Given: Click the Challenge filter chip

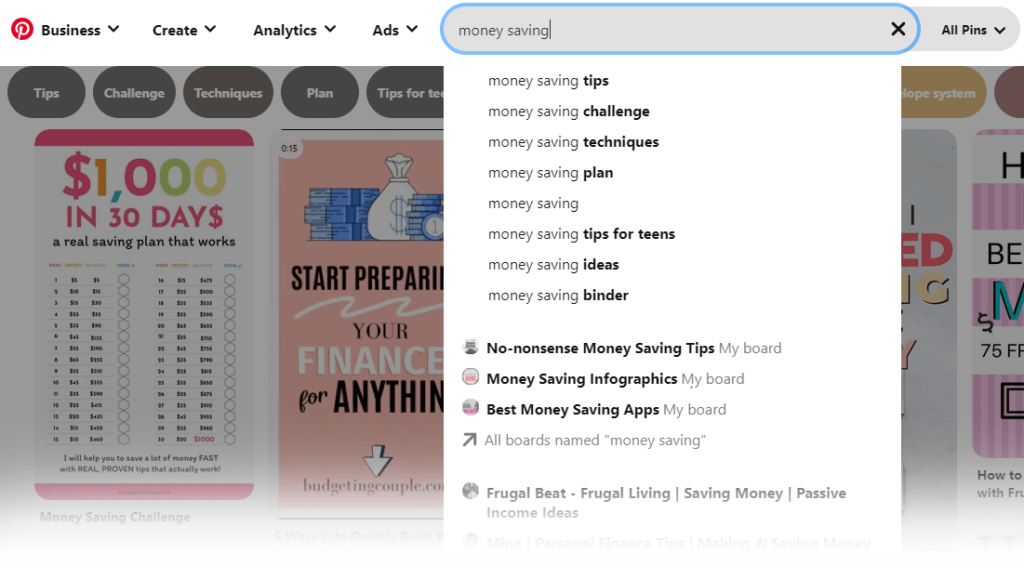Looking at the screenshot, I should click(x=134, y=93).
